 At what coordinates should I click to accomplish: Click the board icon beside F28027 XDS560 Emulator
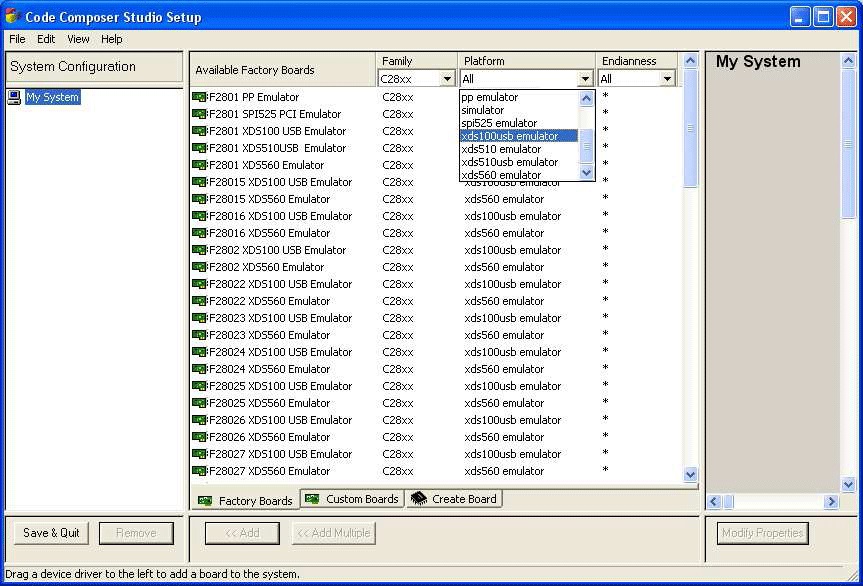click(x=199, y=472)
